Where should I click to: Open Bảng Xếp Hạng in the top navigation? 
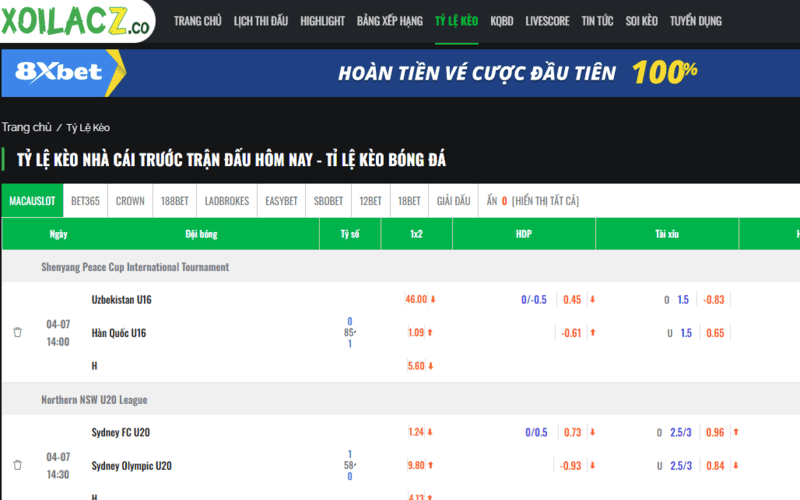(390, 21)
